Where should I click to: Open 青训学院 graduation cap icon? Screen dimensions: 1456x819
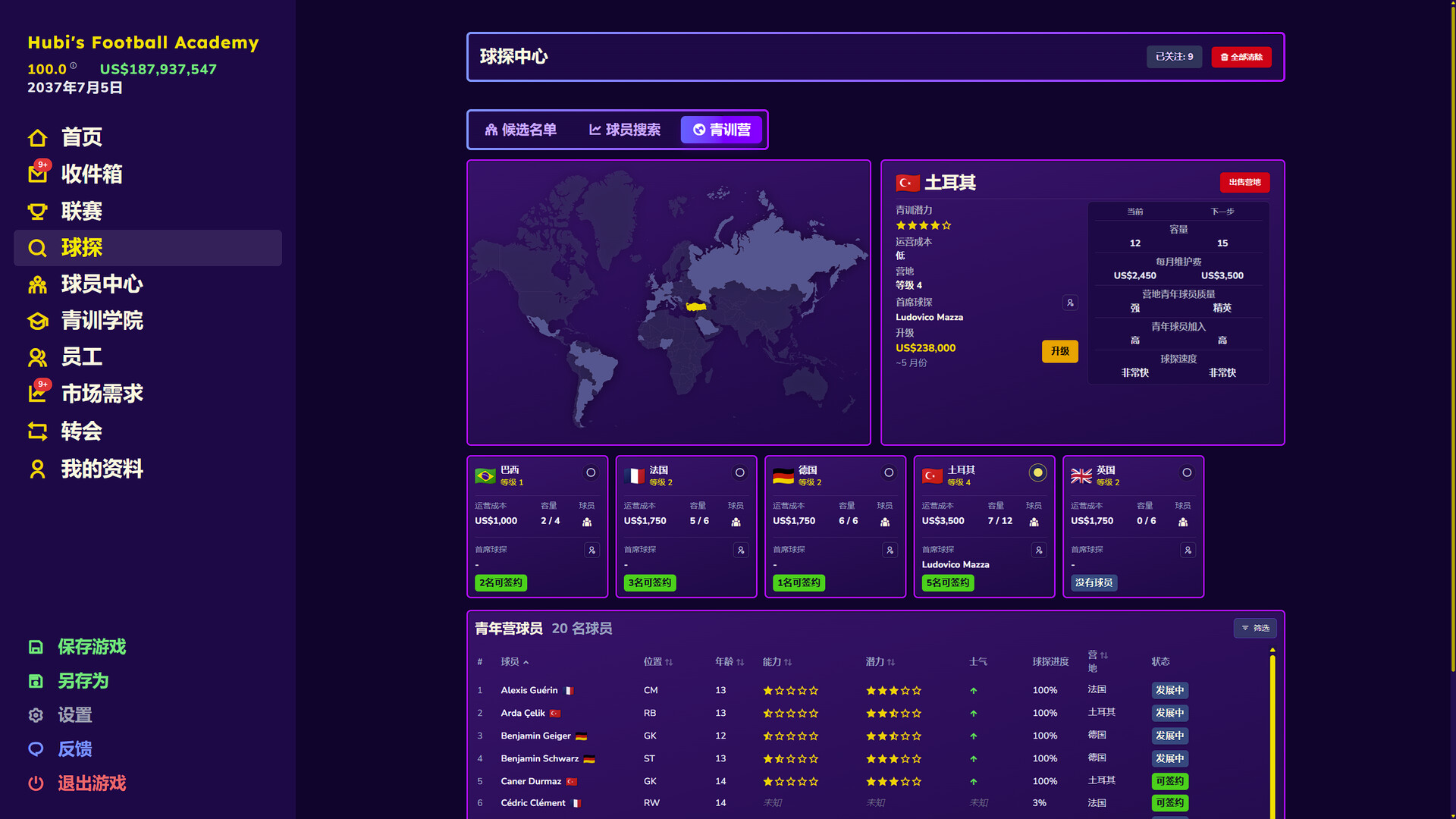tap(38, 321)
